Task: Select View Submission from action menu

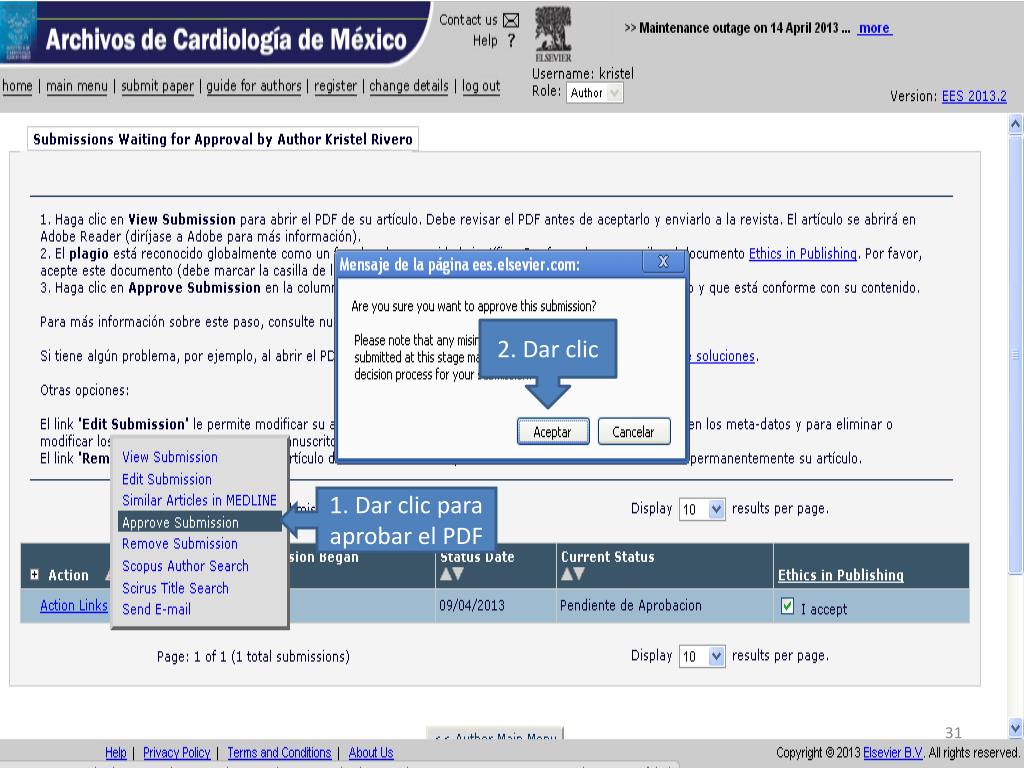Action: pos(170,457)
